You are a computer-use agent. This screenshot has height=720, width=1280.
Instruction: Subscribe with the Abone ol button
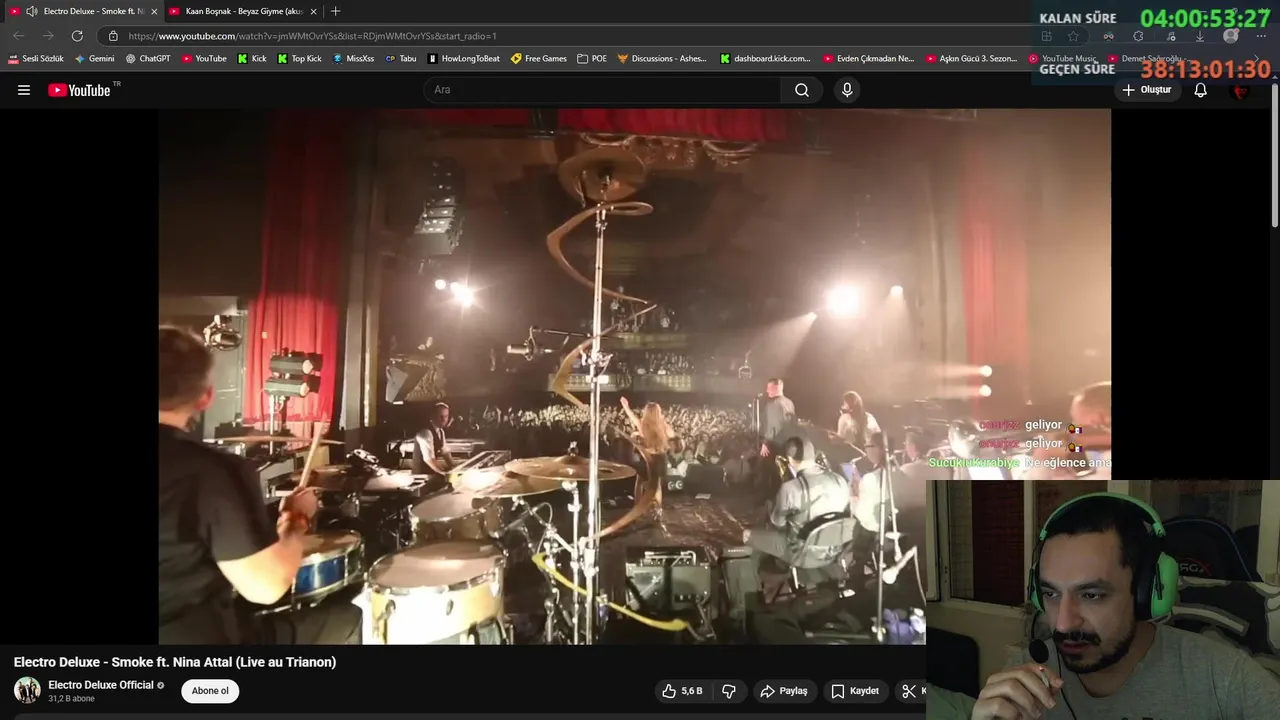(210, 691)
